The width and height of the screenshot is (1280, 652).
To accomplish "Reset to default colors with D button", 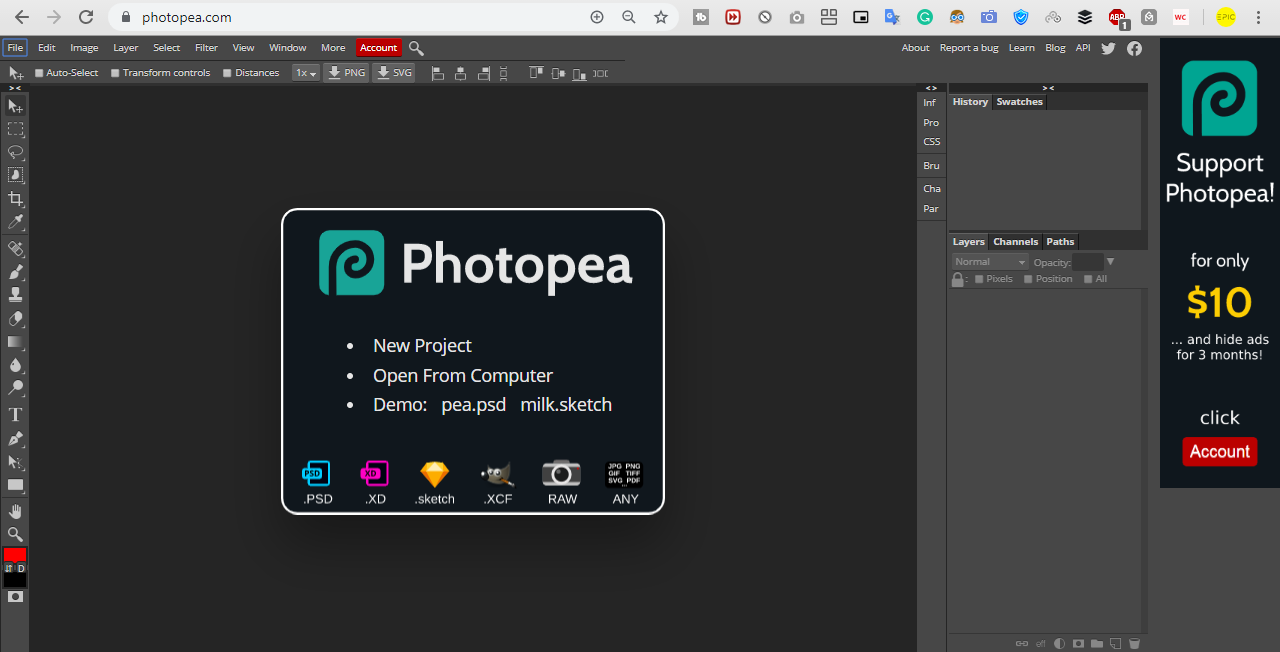I will pos(21,568).
